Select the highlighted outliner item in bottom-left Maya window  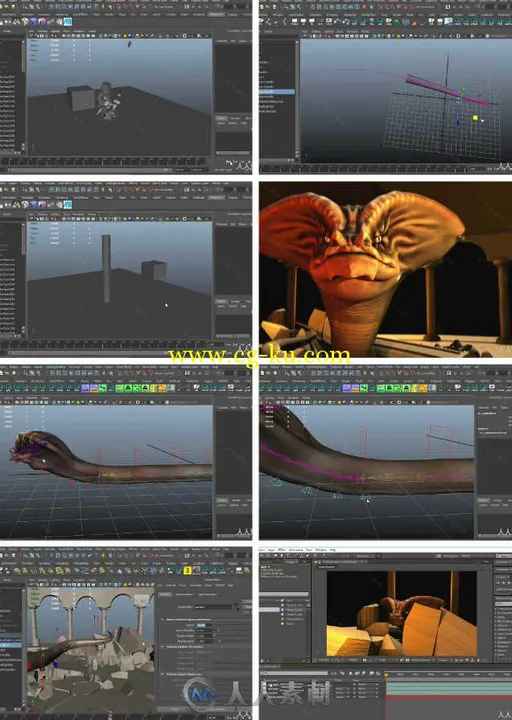(11, 645)
